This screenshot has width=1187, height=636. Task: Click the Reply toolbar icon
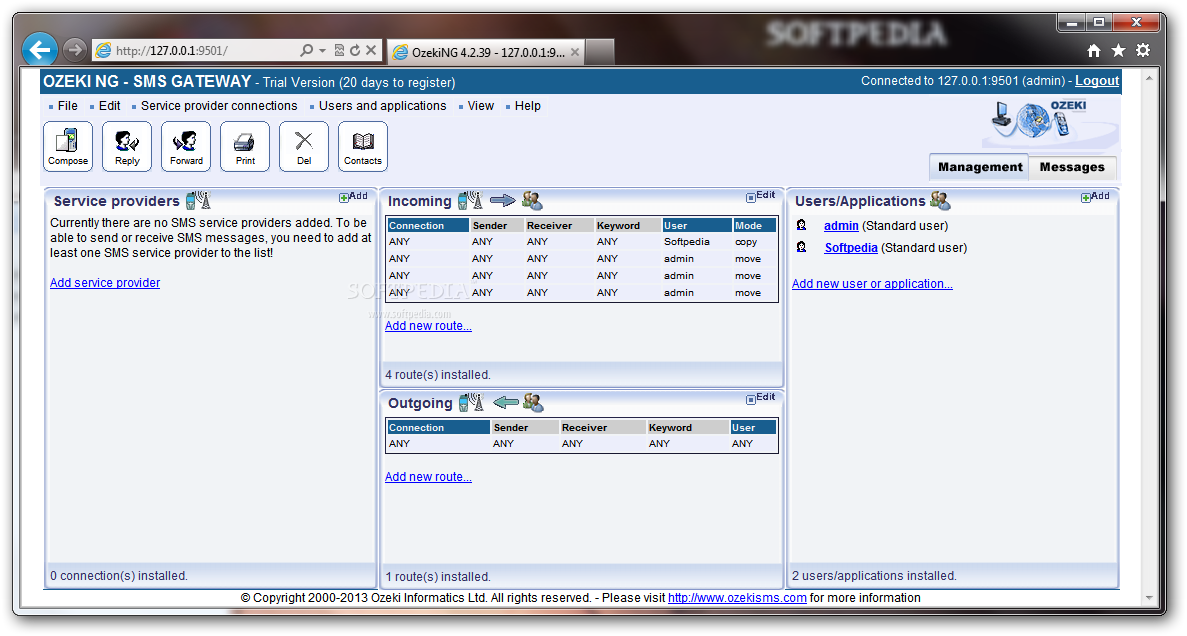127,146
